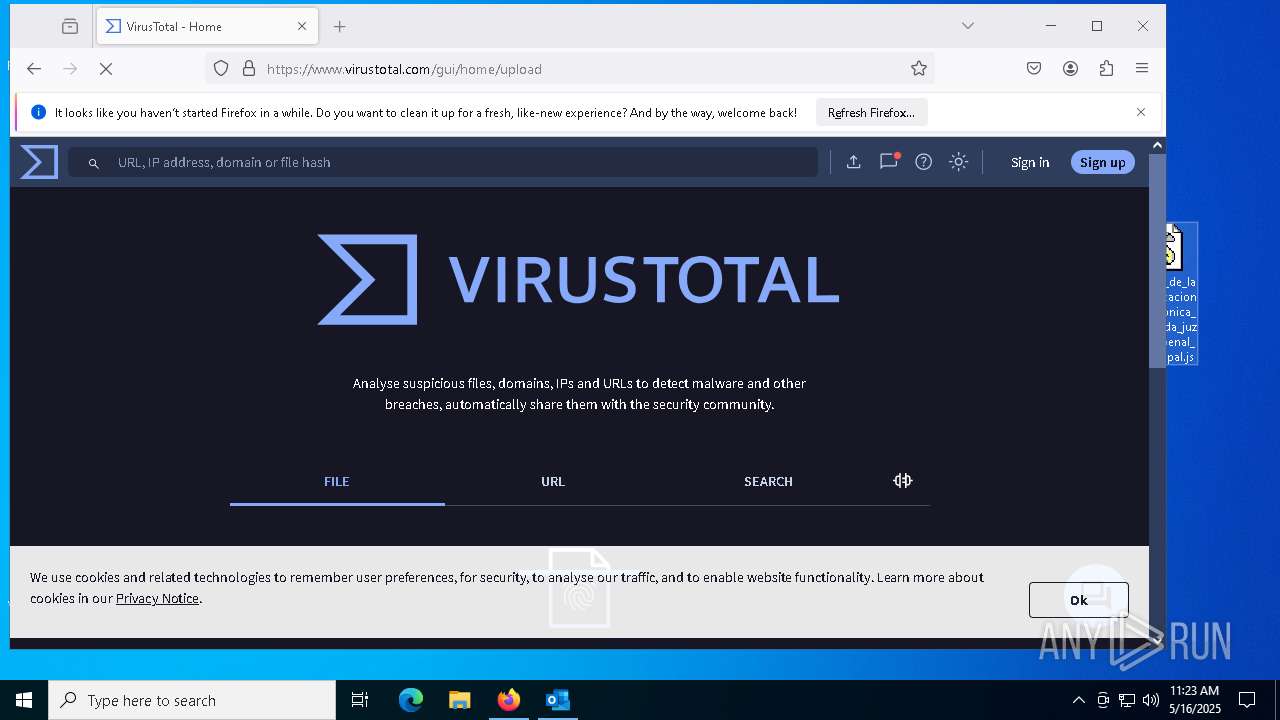Accept cookies with the Ok button
1280x720 pixels.
1078,600
